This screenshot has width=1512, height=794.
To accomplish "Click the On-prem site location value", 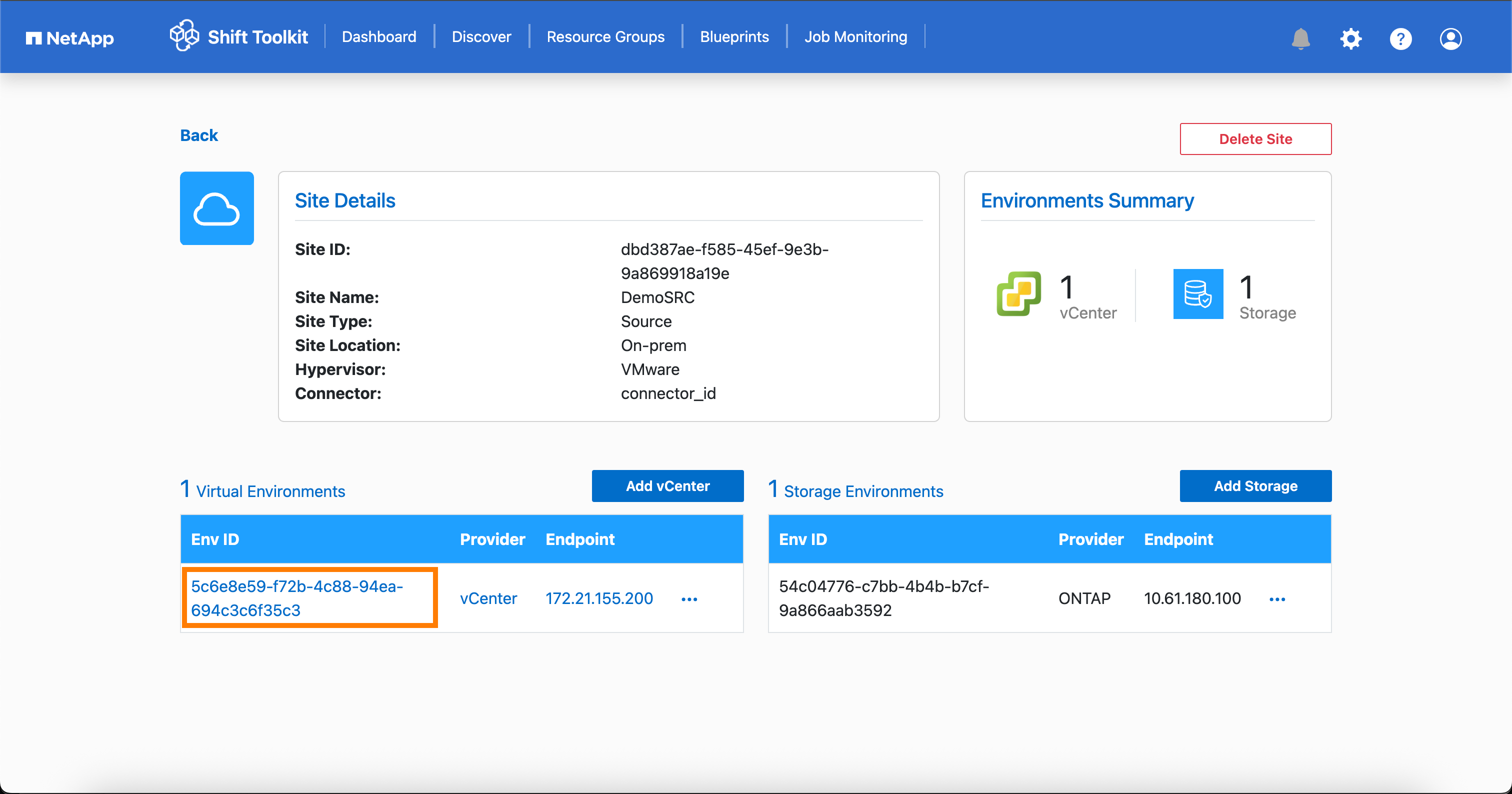I will tap(653, 345).
